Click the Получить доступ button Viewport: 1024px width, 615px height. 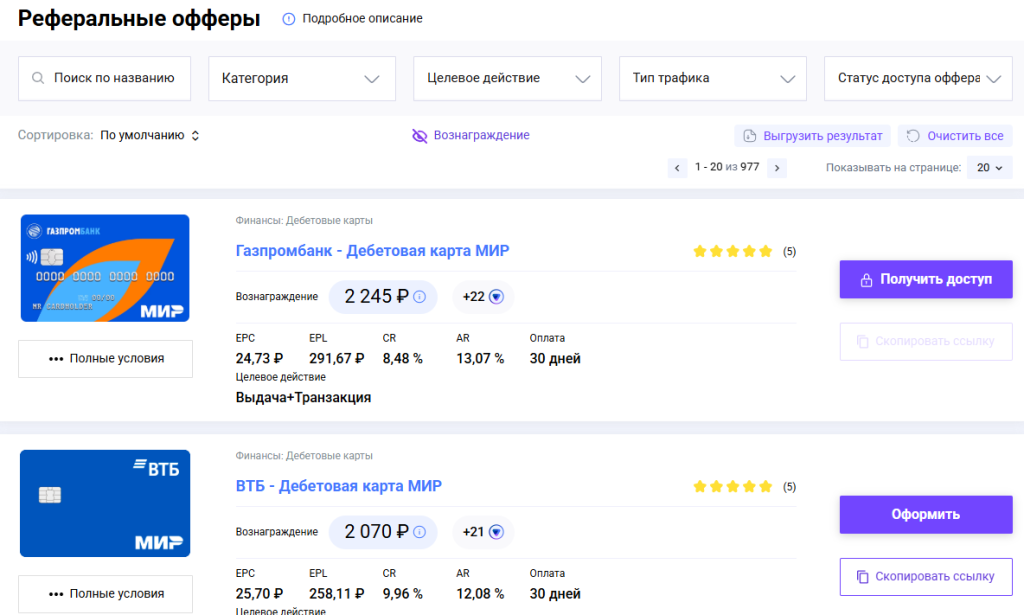[926, 279]
